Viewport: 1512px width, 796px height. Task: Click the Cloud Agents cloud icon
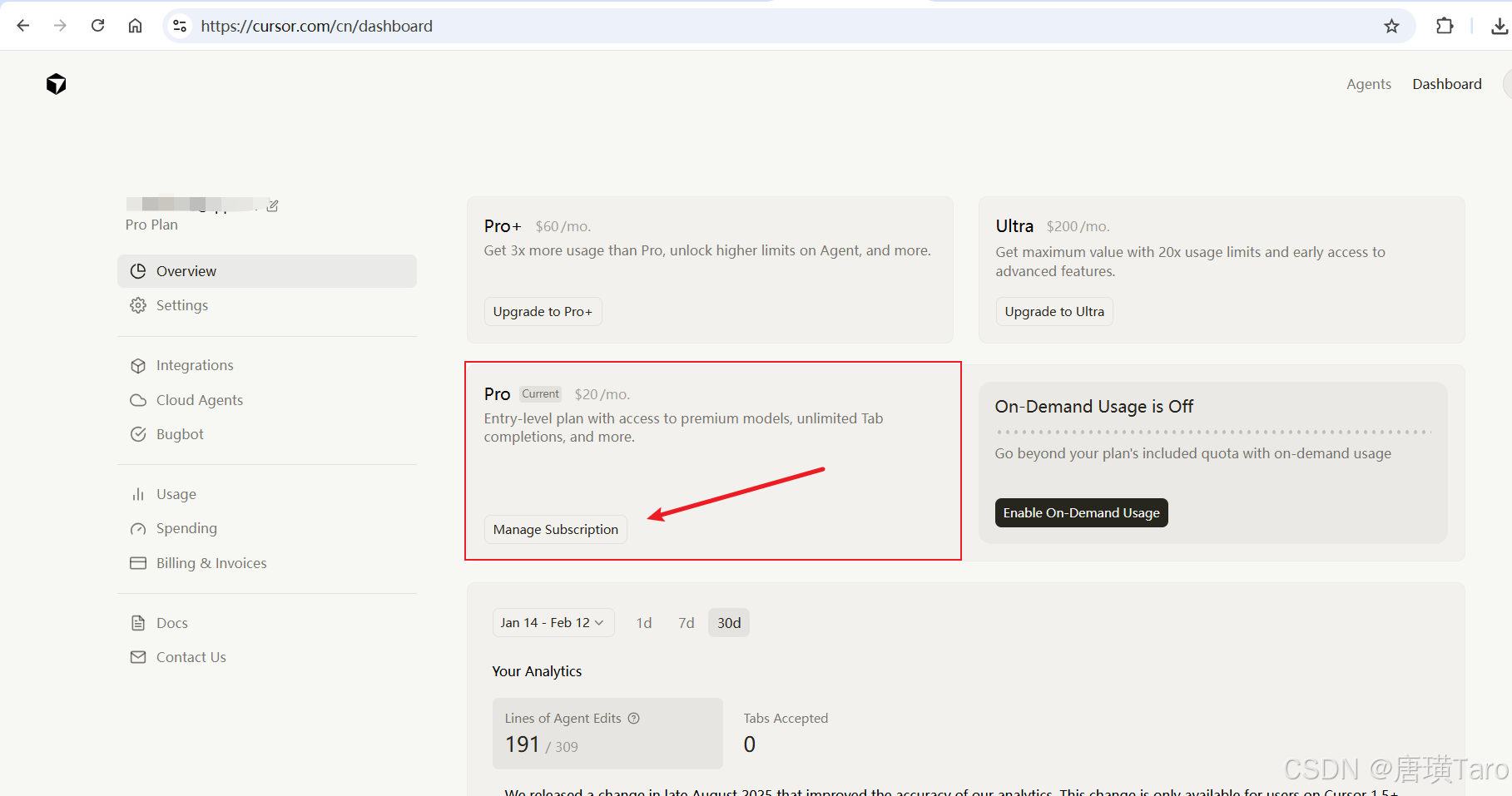pos(138,400)
